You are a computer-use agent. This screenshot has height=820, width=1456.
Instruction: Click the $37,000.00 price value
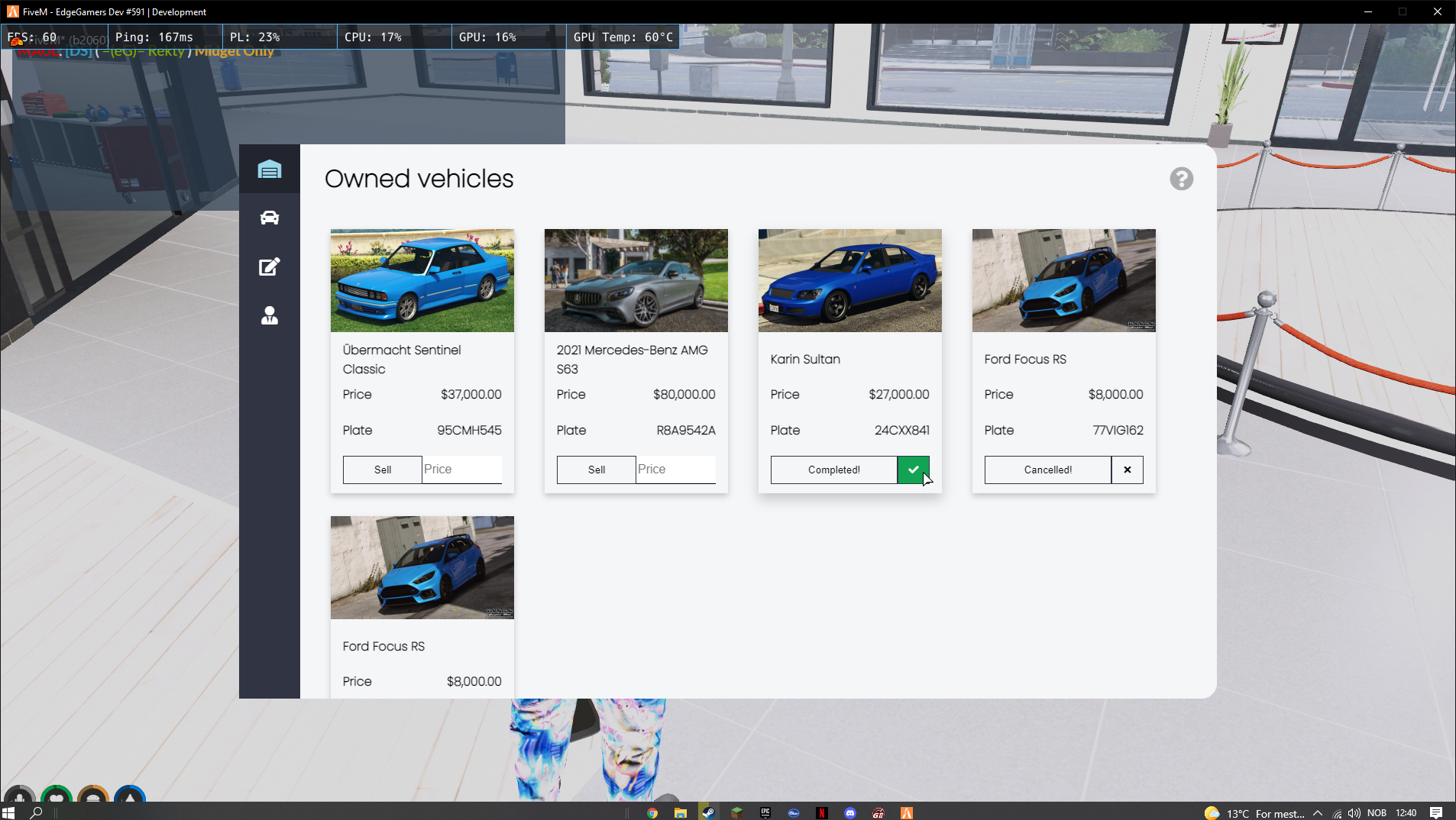coord(471,394)
